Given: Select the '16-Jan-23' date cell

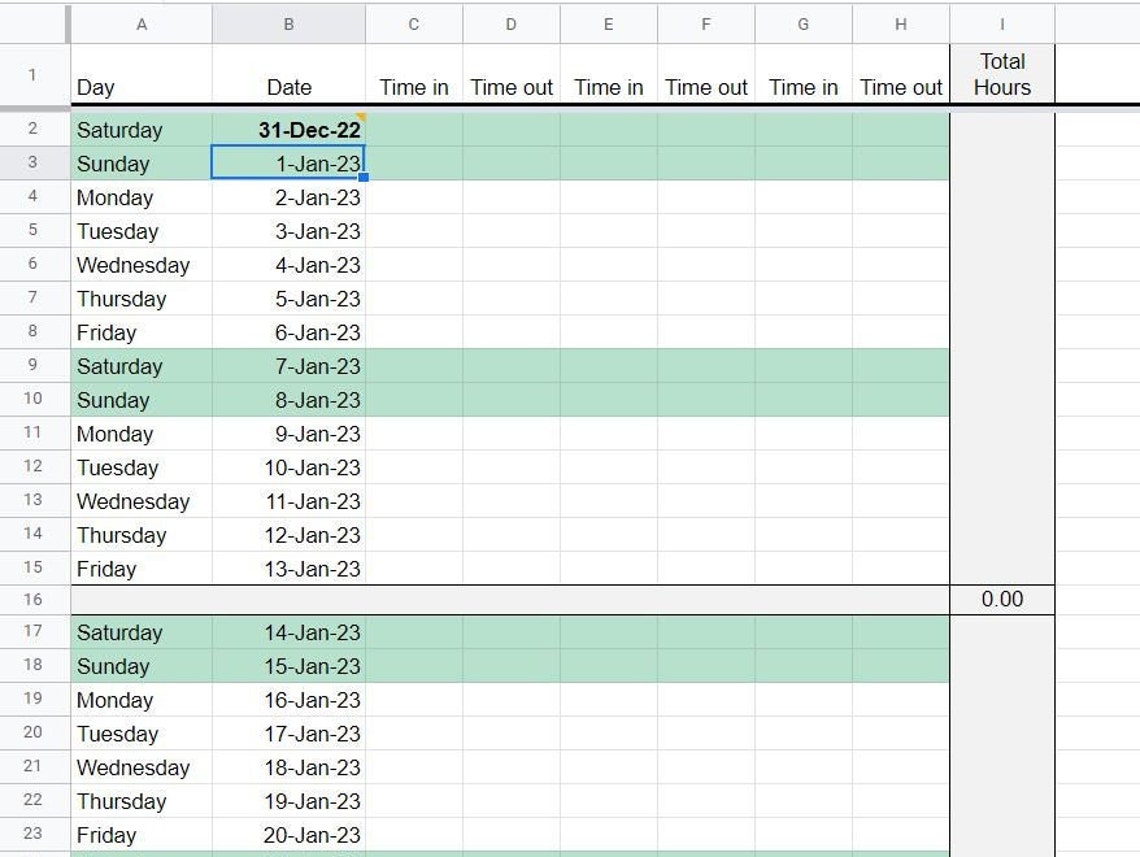Looking at the screenshot, I should (289, 699).
